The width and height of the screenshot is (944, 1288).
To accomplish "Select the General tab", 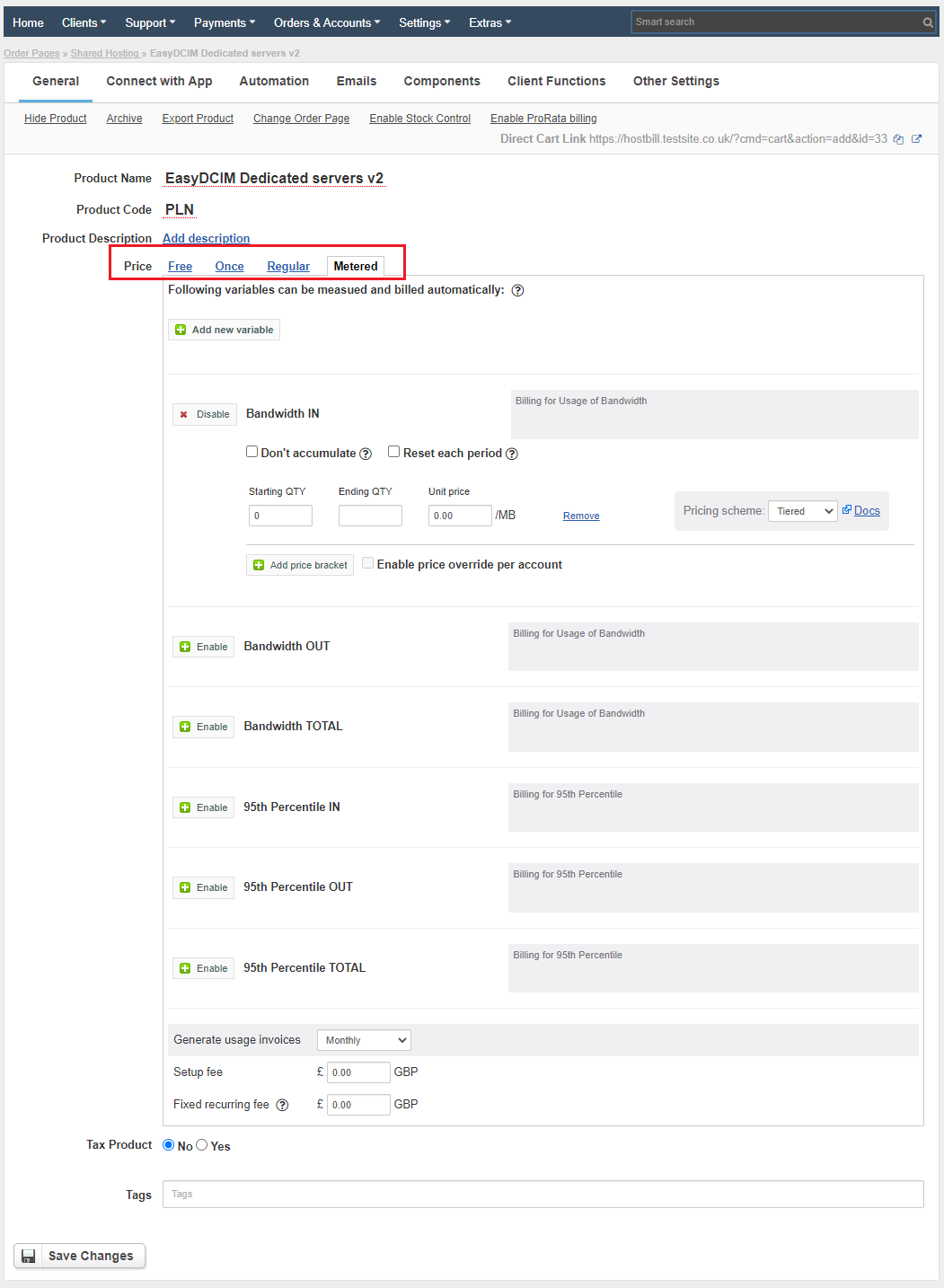I will 56,81.
